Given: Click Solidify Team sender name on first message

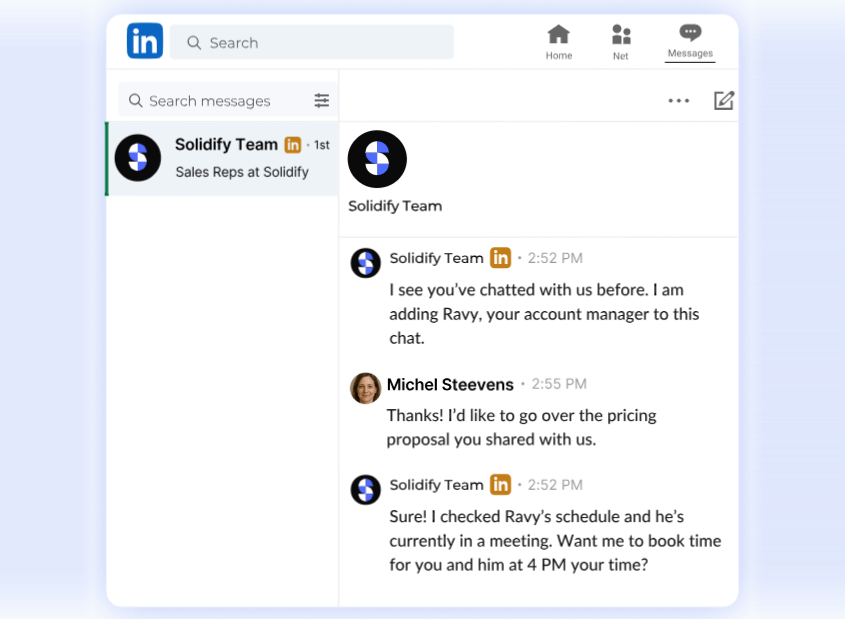Looking at the screenshot, I should pyautogui.click(x=437, y=258).
